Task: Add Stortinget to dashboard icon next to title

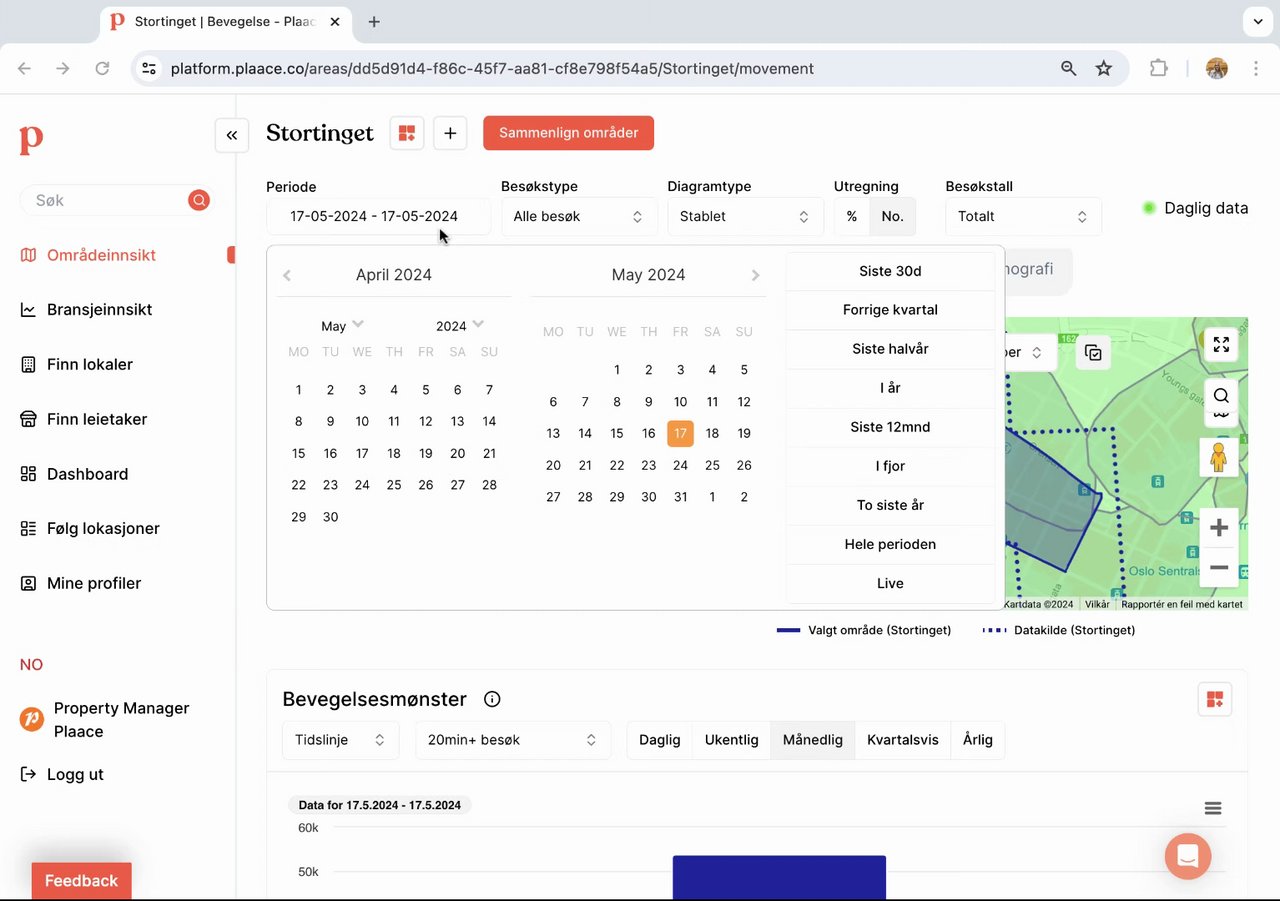Action: coord(407,133)
